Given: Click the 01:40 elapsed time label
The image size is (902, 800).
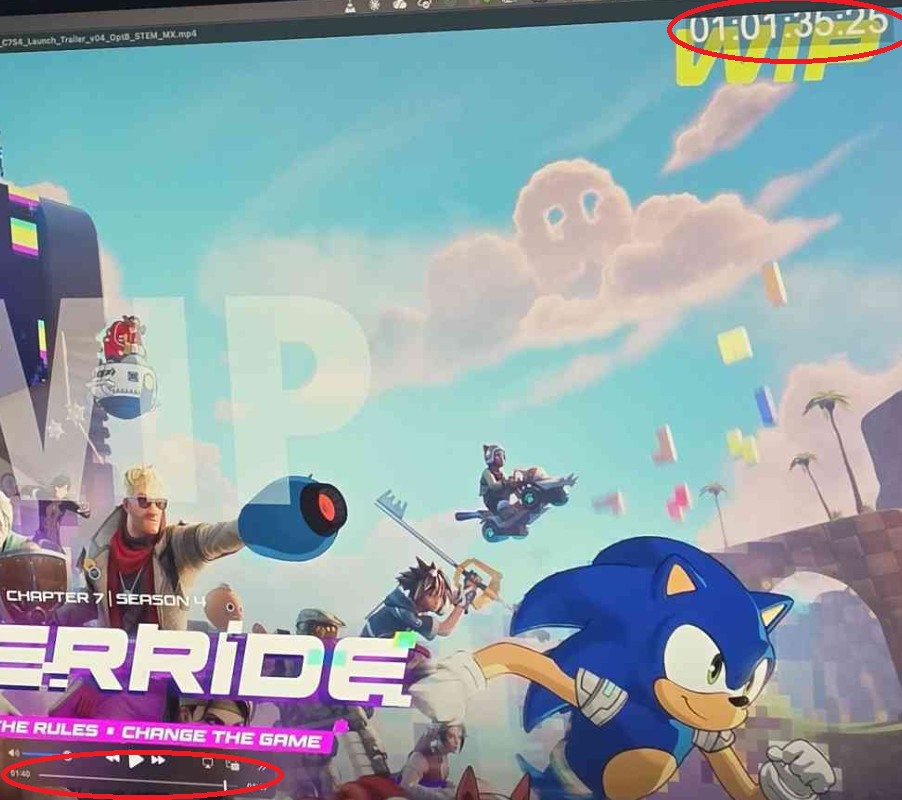Looking at the screenshot, I should 20,774.
